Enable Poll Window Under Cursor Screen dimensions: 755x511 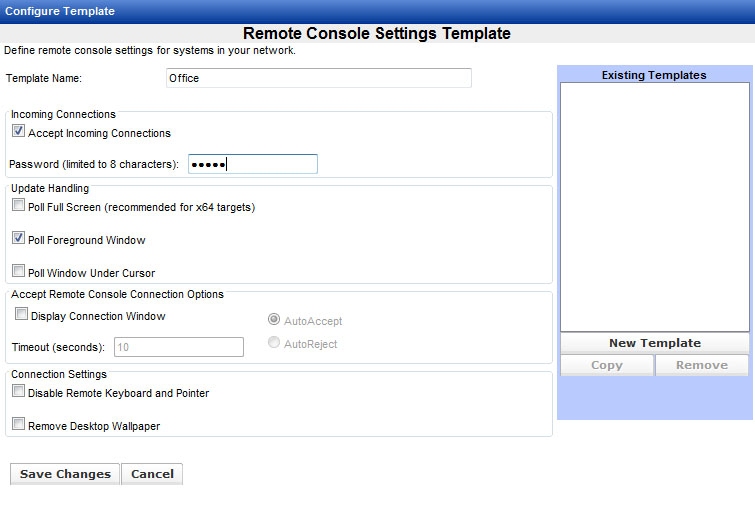(18, 272)
